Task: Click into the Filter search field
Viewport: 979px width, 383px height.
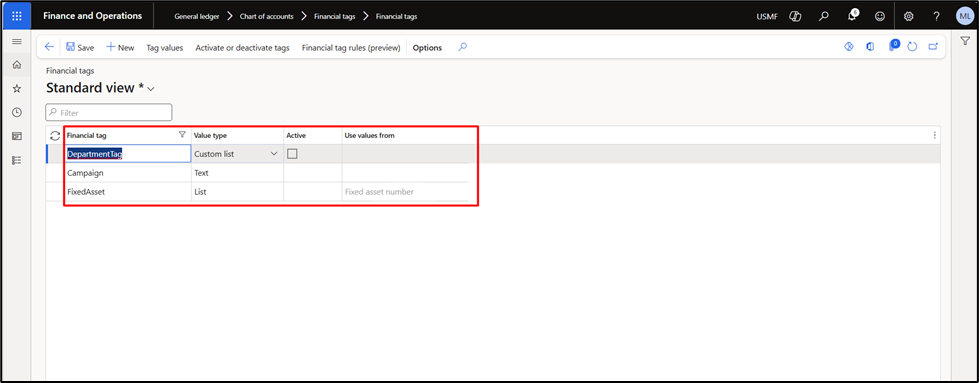Action: pyautogui.click(x=109, y=112)
